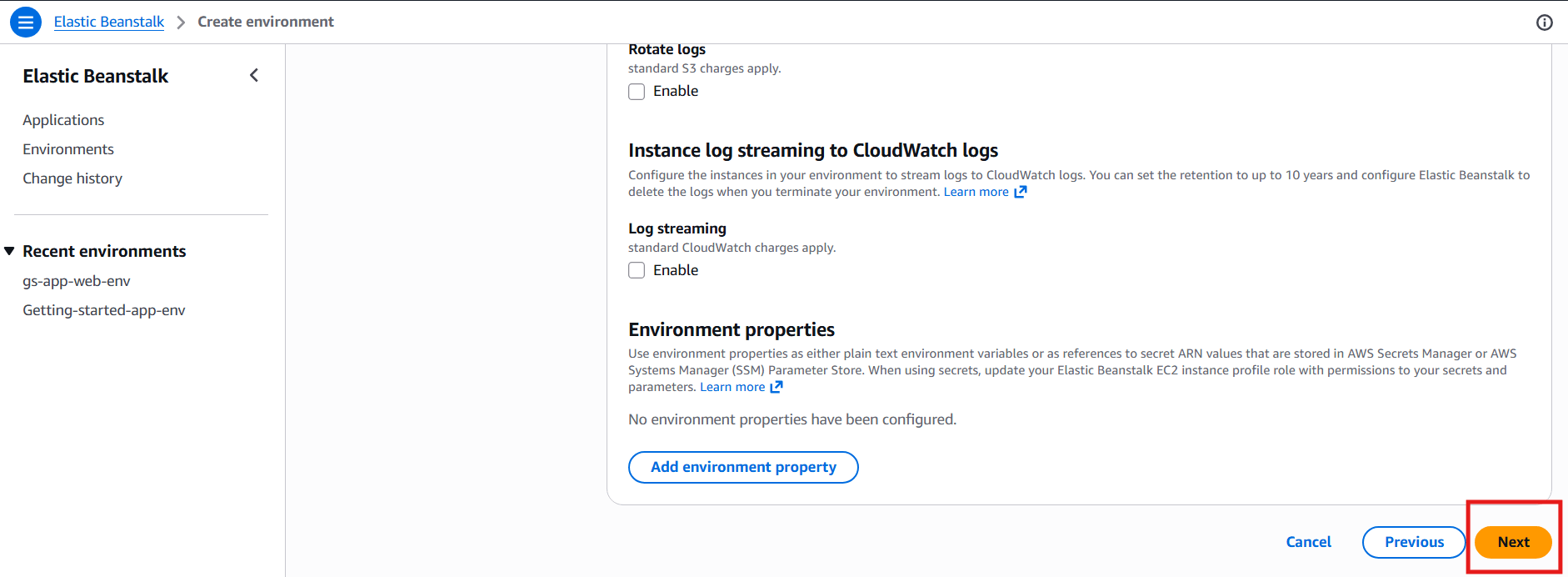Enable the Rotate logs checkbox
The width and height of the screenshot is (1568, 577).
pyautogui.click(x=637, y=92)
